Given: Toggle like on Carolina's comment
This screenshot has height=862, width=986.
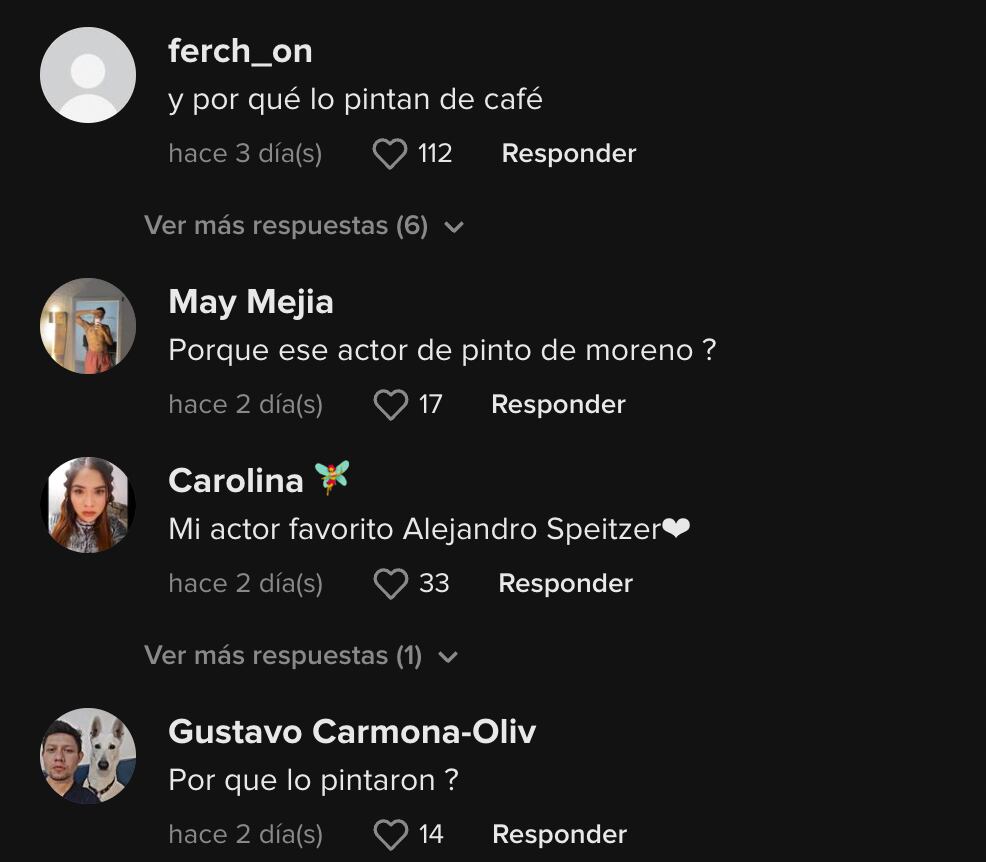Looking at the screenshot, I should (x=390, y=583).
